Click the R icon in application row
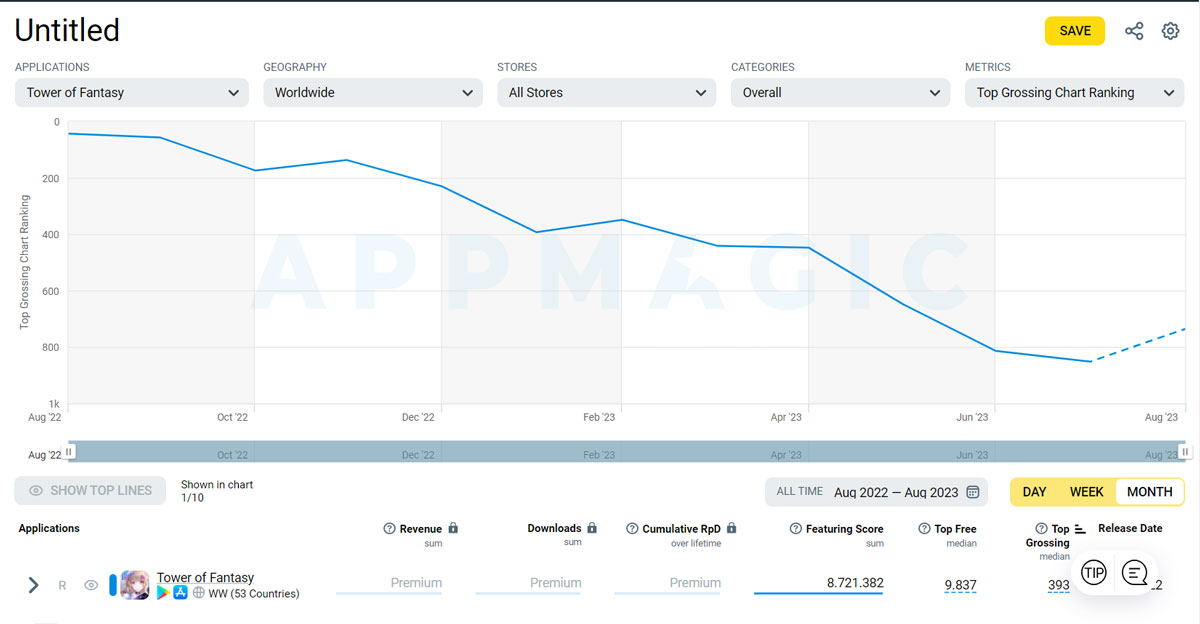 pos(62,585)
